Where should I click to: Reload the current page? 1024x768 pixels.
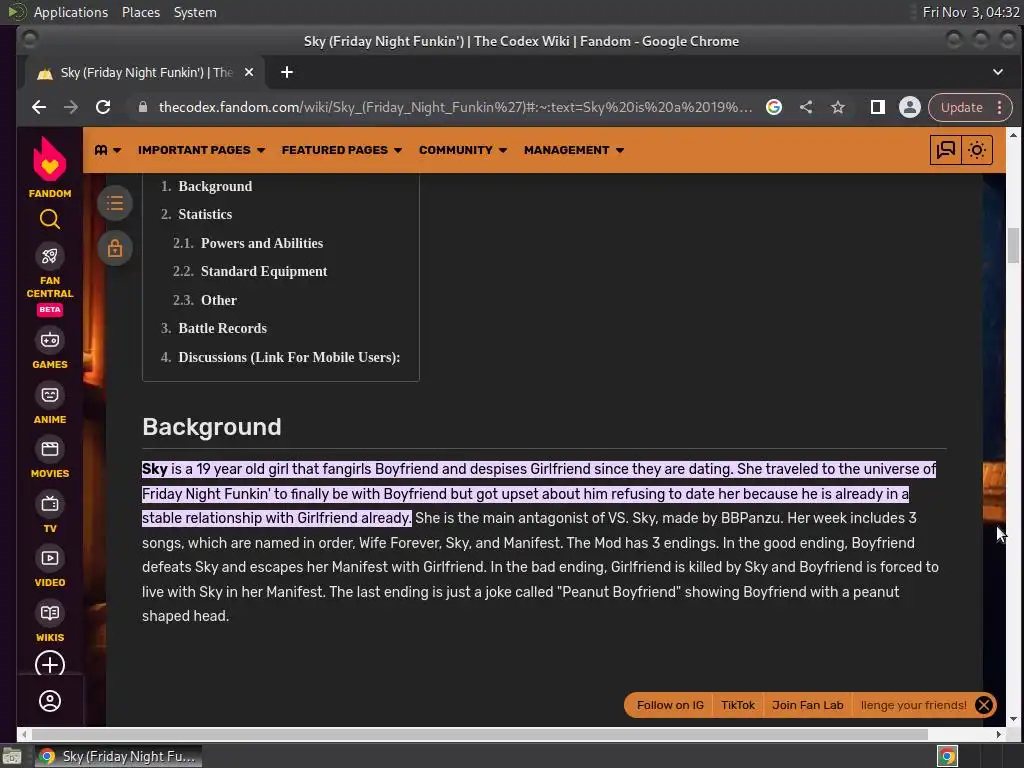pos(103,107)
